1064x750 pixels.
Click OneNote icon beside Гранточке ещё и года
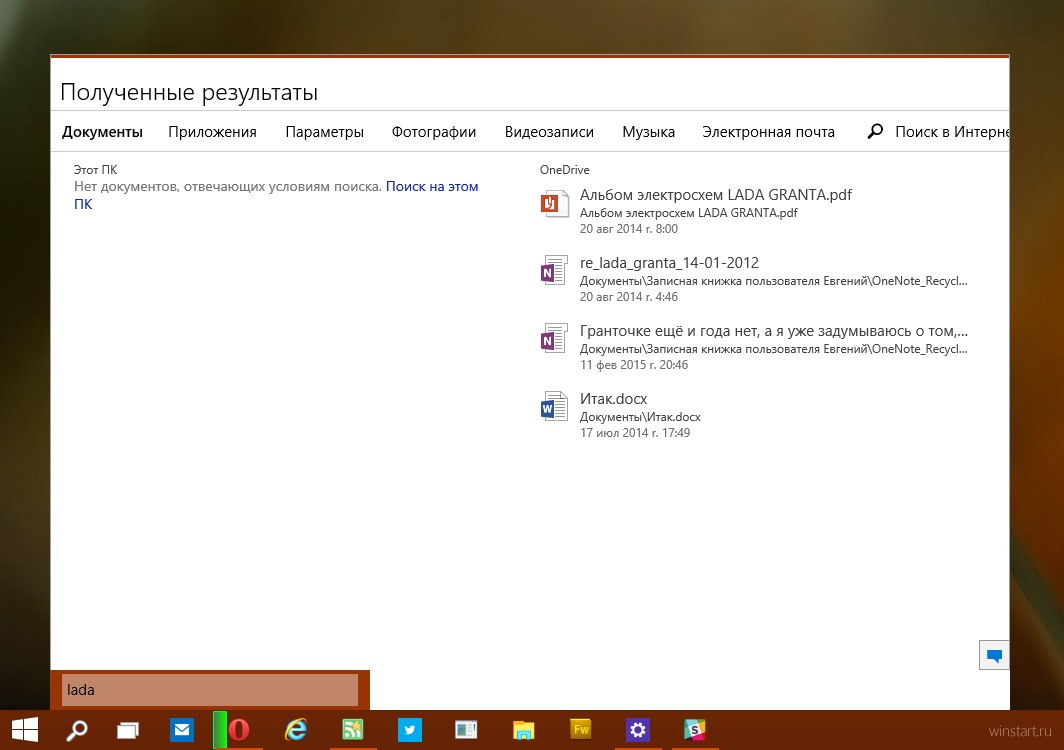554,339
